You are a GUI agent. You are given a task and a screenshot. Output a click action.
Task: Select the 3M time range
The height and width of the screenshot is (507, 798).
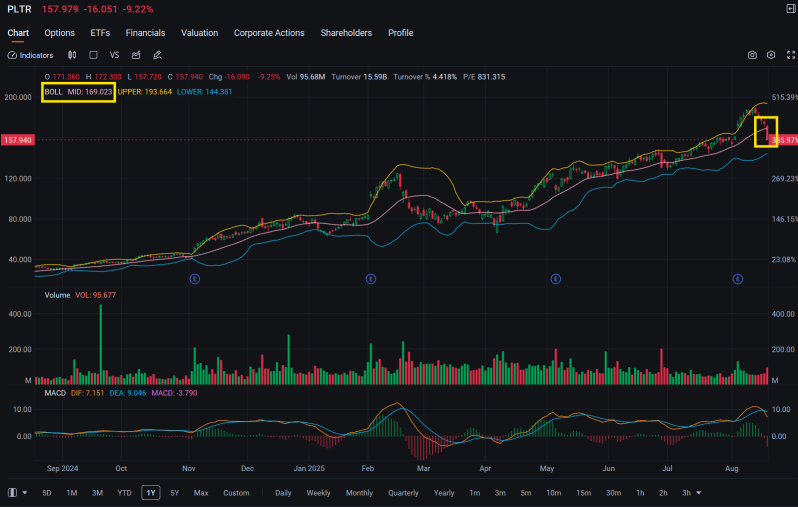coord(97,493)
